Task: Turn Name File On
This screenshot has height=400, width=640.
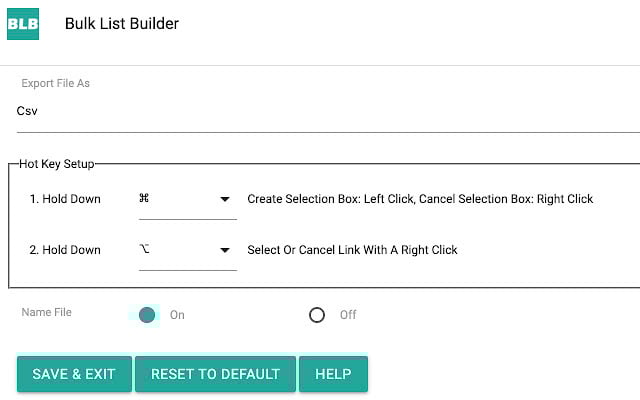Action: tap(147, 315)
